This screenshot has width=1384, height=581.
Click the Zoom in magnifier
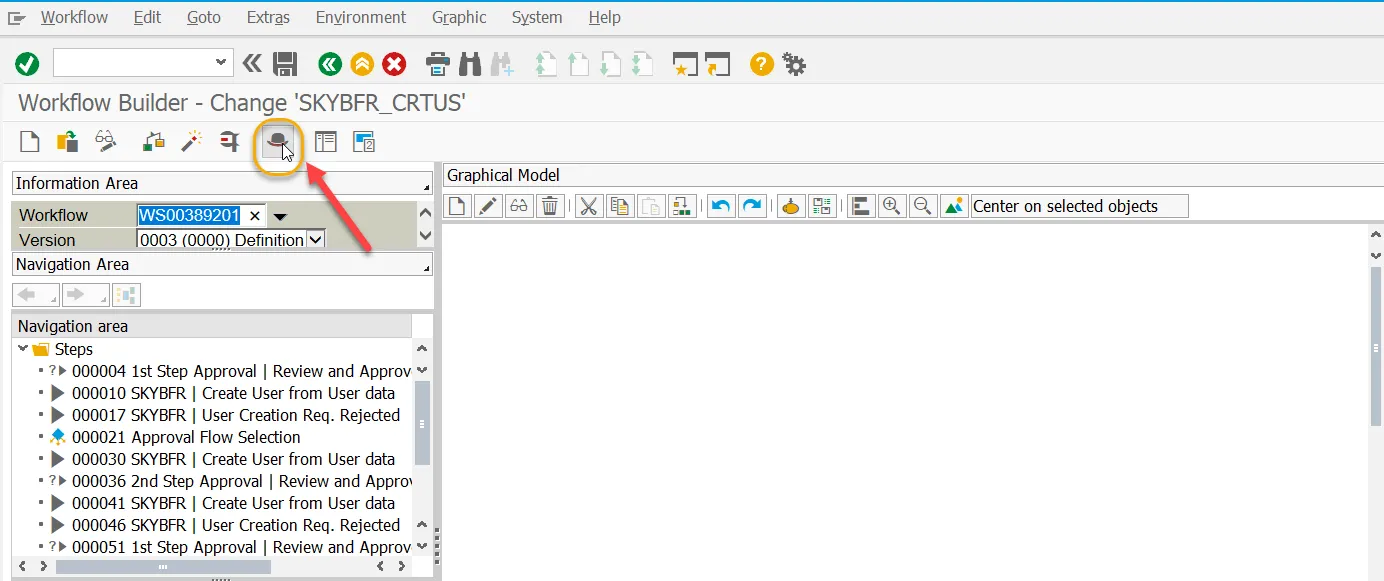pyautogui.click(x=891, y=206)
